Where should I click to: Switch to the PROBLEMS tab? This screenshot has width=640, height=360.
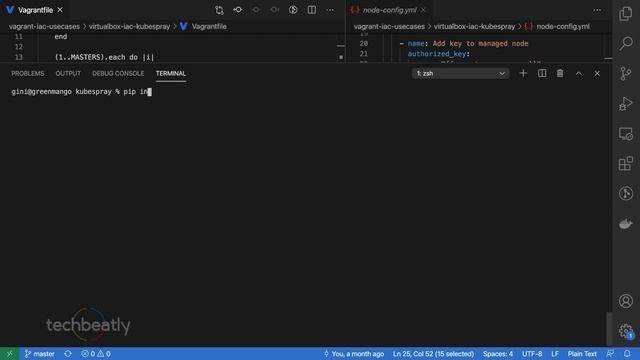click(x=28, y=73)
